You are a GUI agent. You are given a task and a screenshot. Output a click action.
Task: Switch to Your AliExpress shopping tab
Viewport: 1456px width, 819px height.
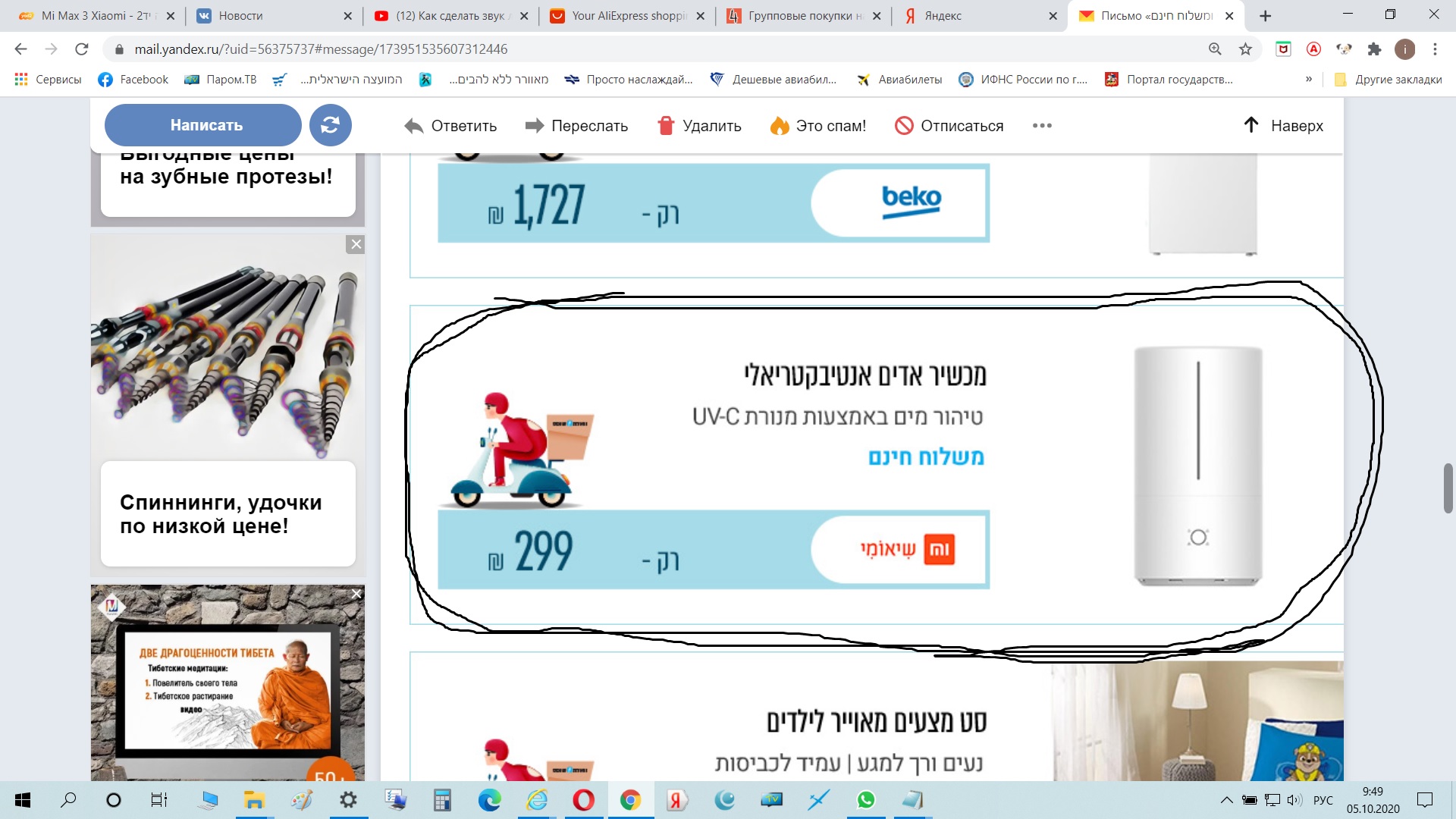[627, 16]
